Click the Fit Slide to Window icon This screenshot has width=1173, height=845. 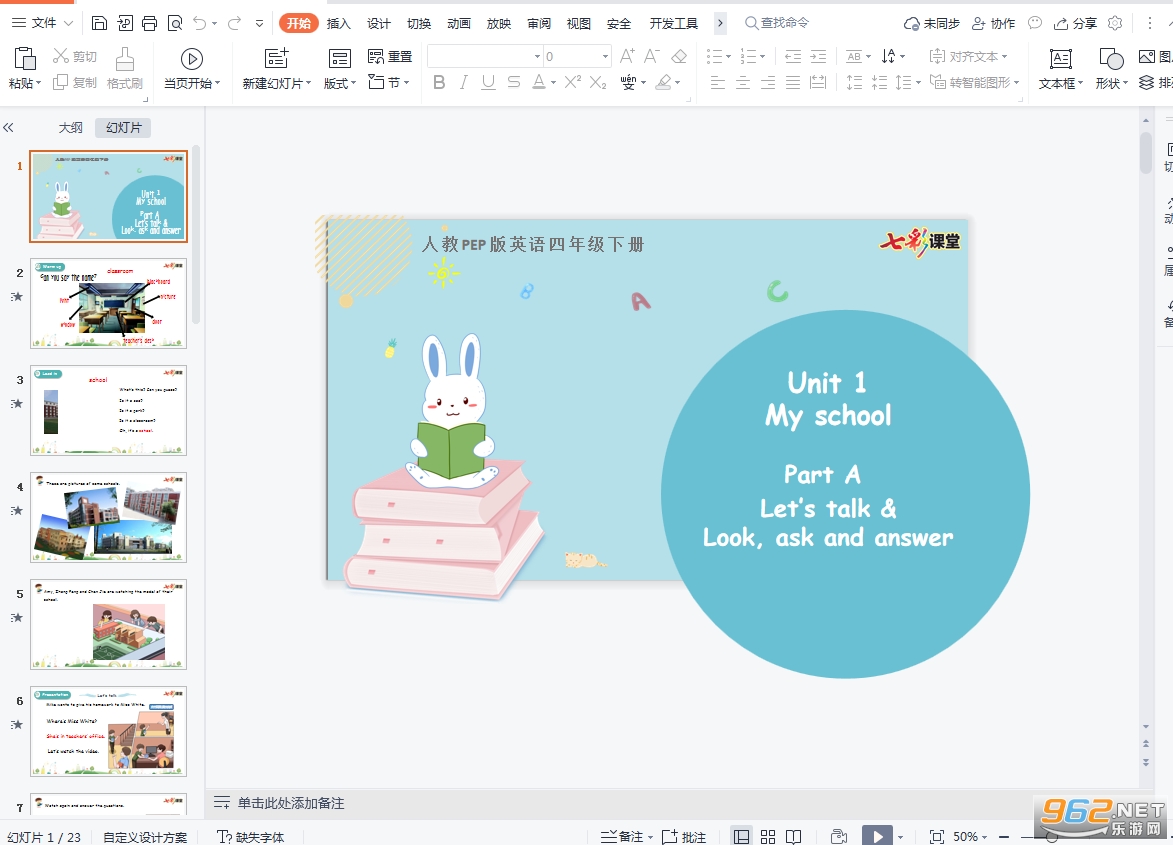pyautogui.click(x=936, y=837)
